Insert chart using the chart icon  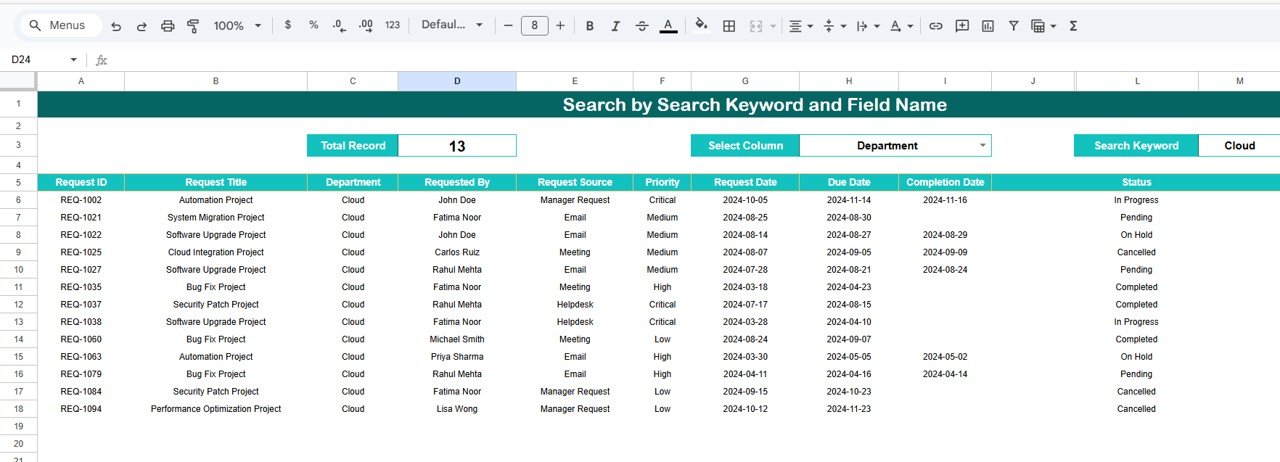(988, 26)
